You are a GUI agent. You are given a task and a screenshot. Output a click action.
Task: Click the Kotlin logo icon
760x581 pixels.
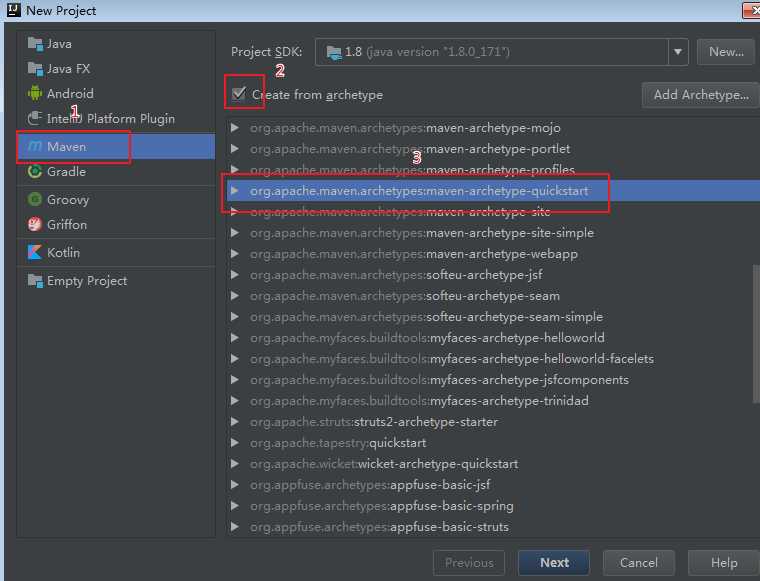(x=35, y=252)
